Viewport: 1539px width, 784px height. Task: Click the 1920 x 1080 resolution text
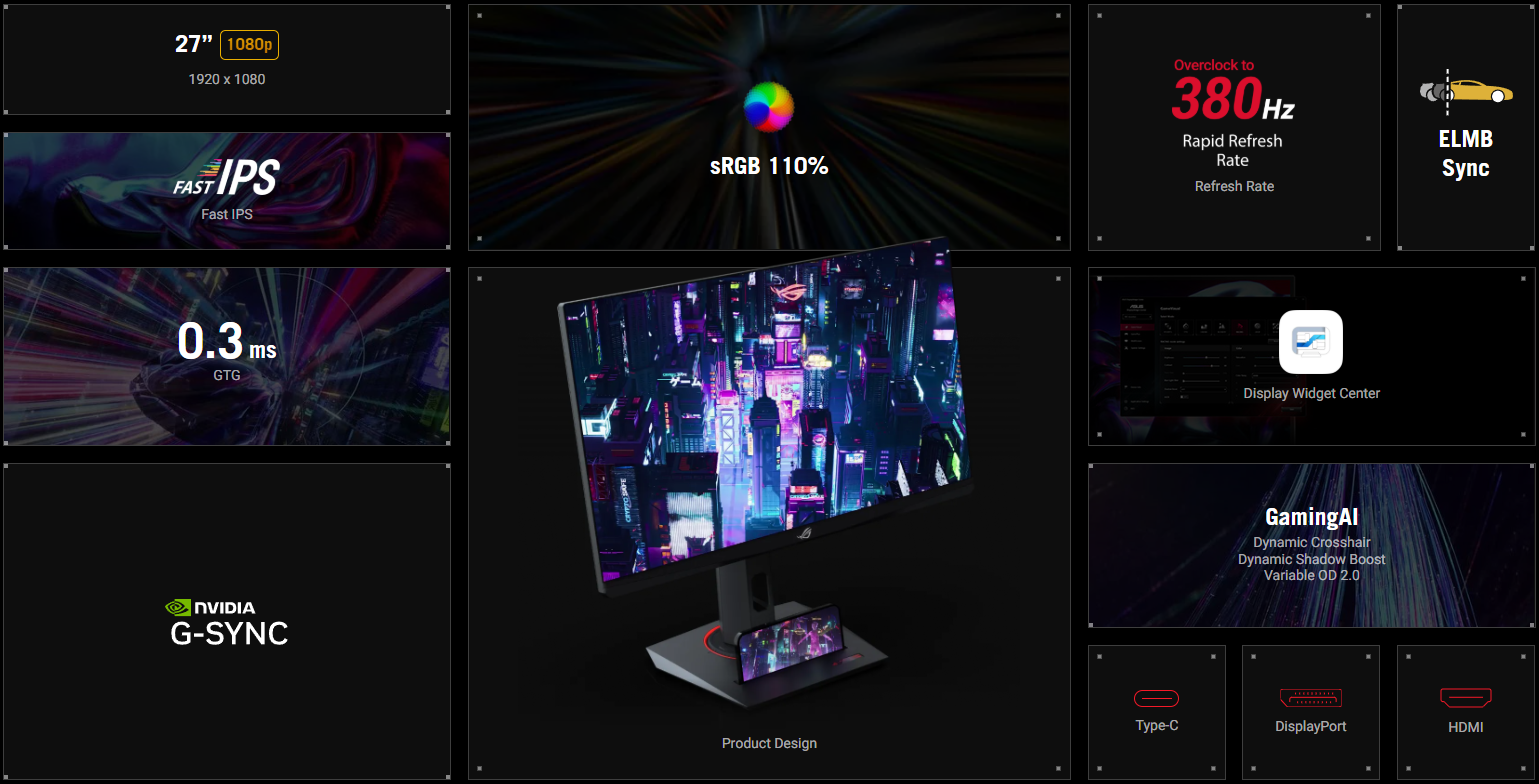pyautogui.click(x=227, y=79)
